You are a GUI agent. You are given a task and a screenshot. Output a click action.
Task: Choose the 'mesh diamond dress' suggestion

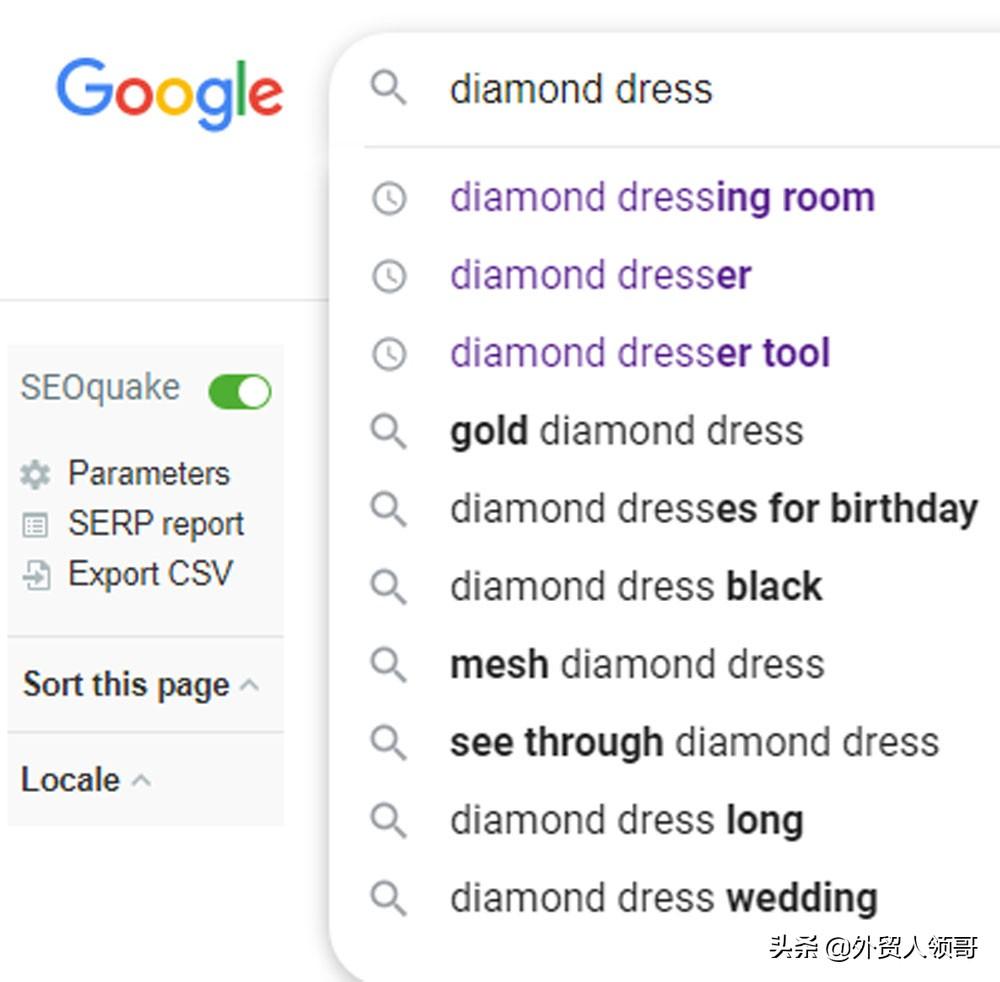(x=637, y=664)
